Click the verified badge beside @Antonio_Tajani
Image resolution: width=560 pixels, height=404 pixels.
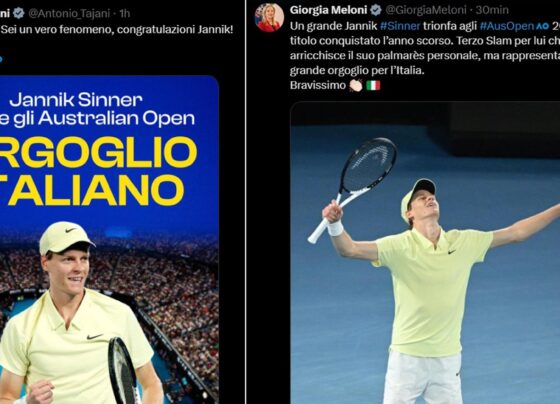tap(19, 13)
